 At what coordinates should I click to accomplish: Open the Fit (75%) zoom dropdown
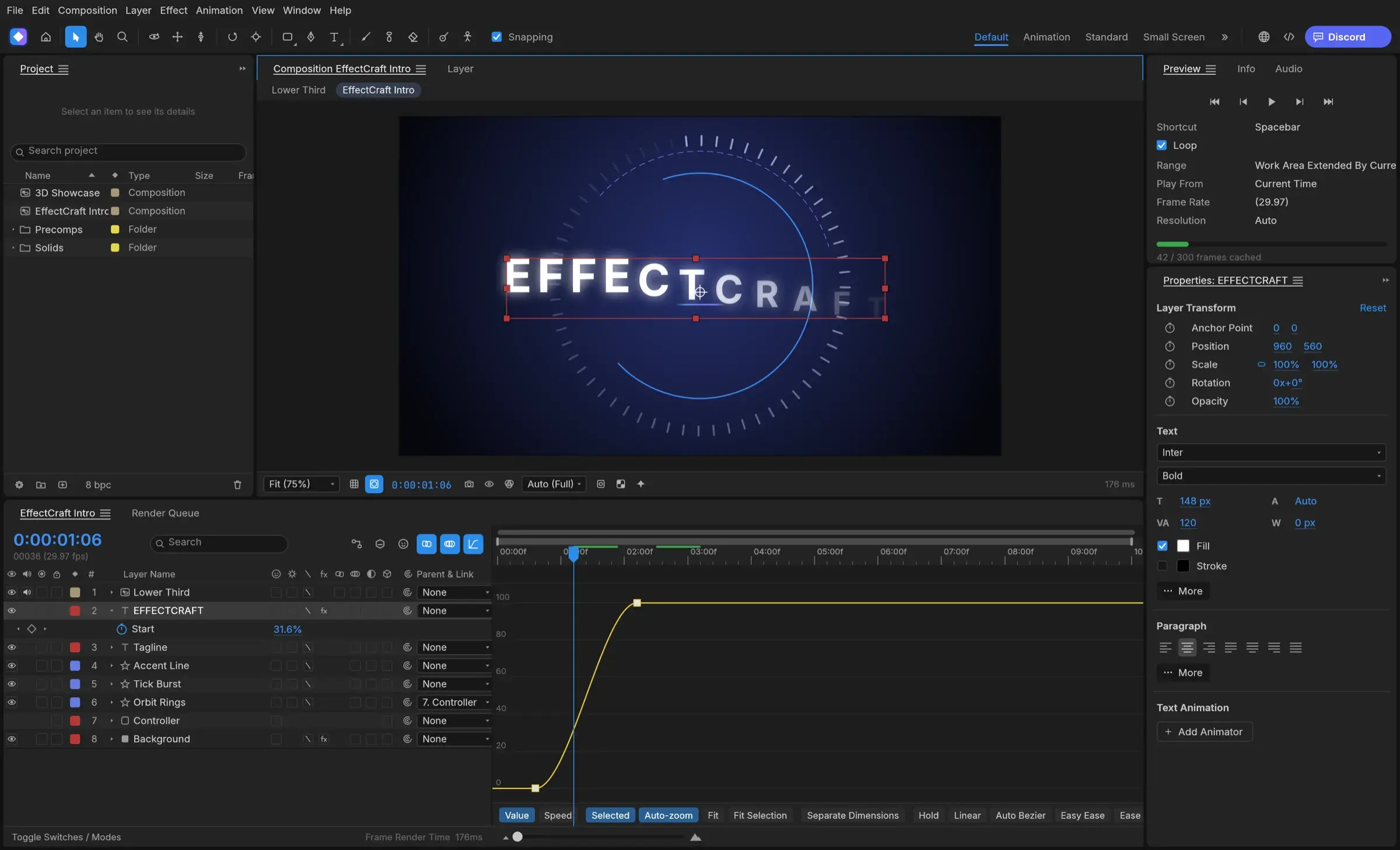(x=302, y=484)
